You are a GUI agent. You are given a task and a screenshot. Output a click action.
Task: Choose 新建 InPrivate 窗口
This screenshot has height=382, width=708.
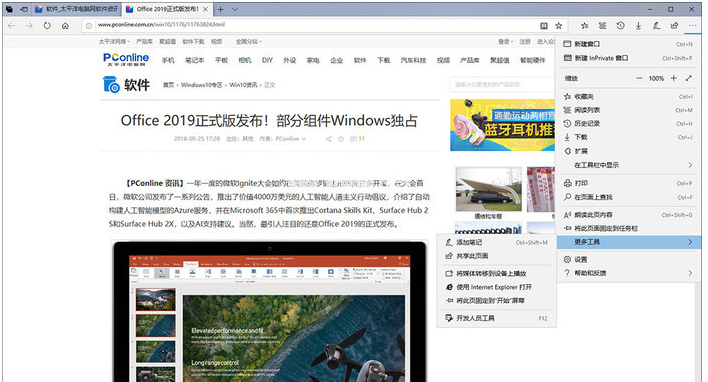point(628,58)
